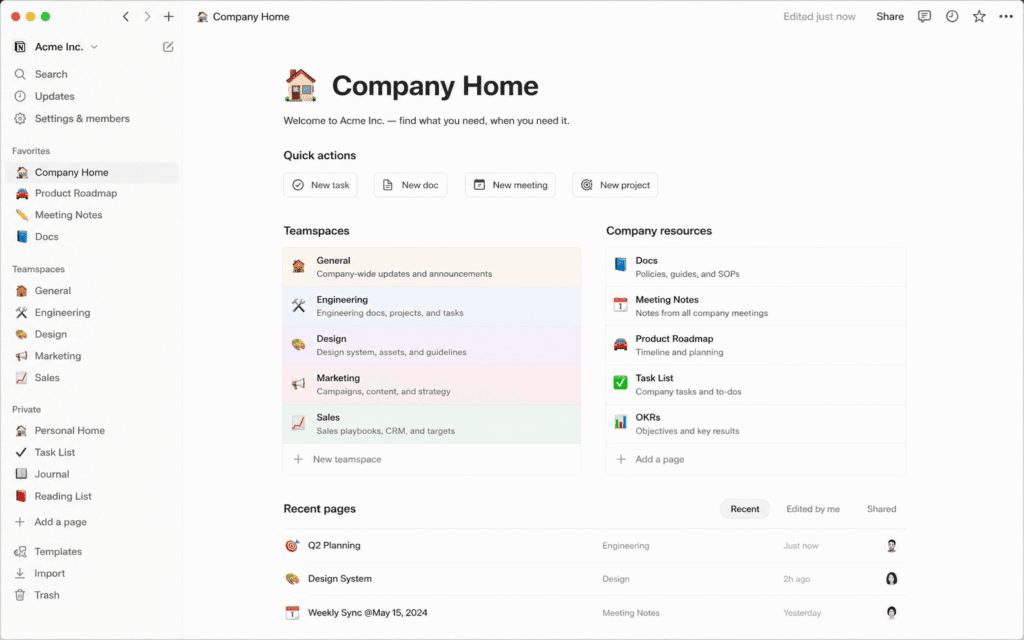Click the Meeting Notes calendar icon in resources
Image resolution: width=1024 pixels, height=640 pixels.
click(620, 305)
